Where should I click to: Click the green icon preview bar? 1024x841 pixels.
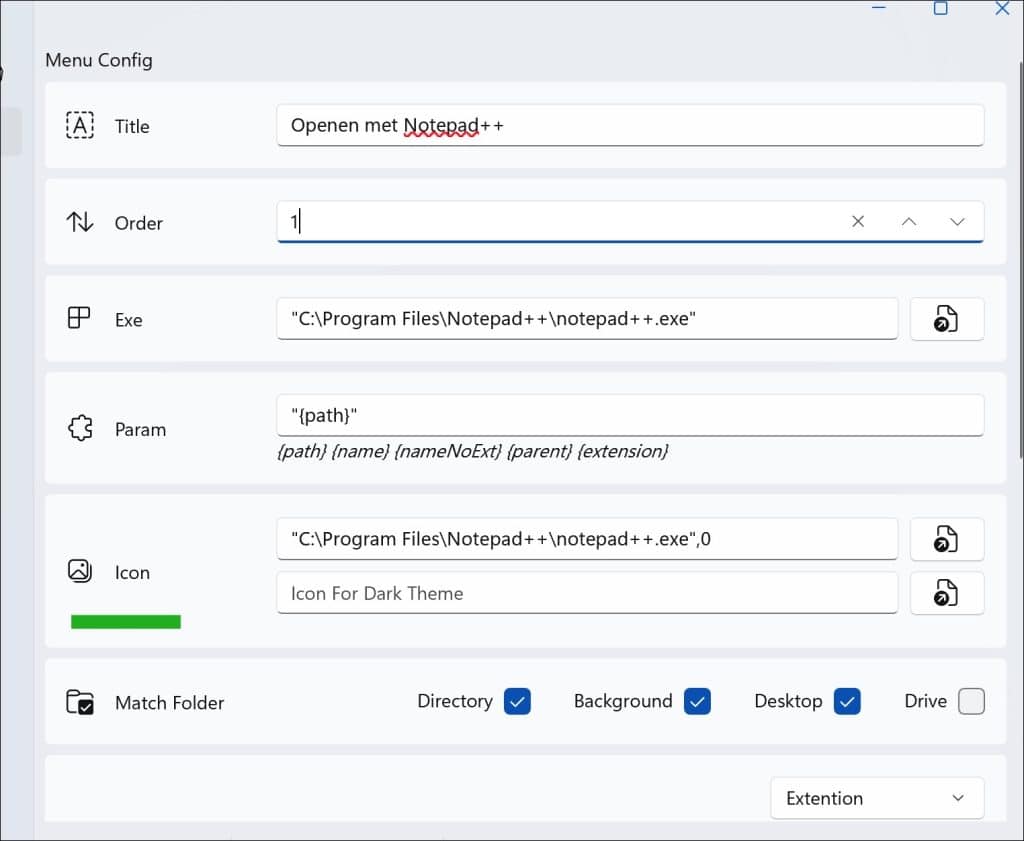coord(126,622)
